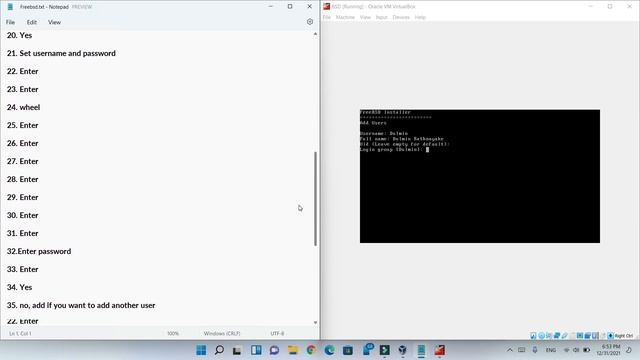
Task: Click line '21. Set username and password'
Action: 61,53
